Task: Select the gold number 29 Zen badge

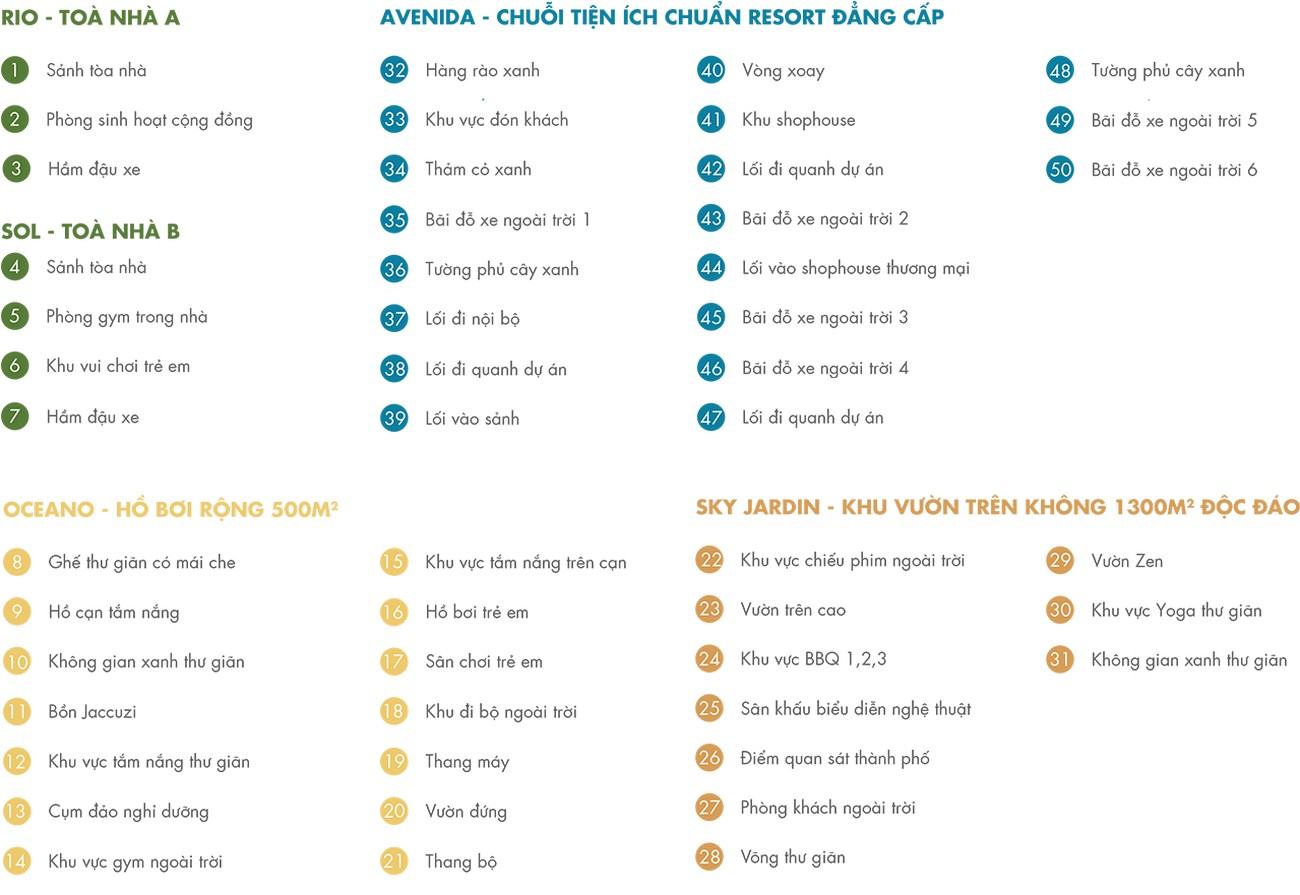Action: coord(1060,561)
